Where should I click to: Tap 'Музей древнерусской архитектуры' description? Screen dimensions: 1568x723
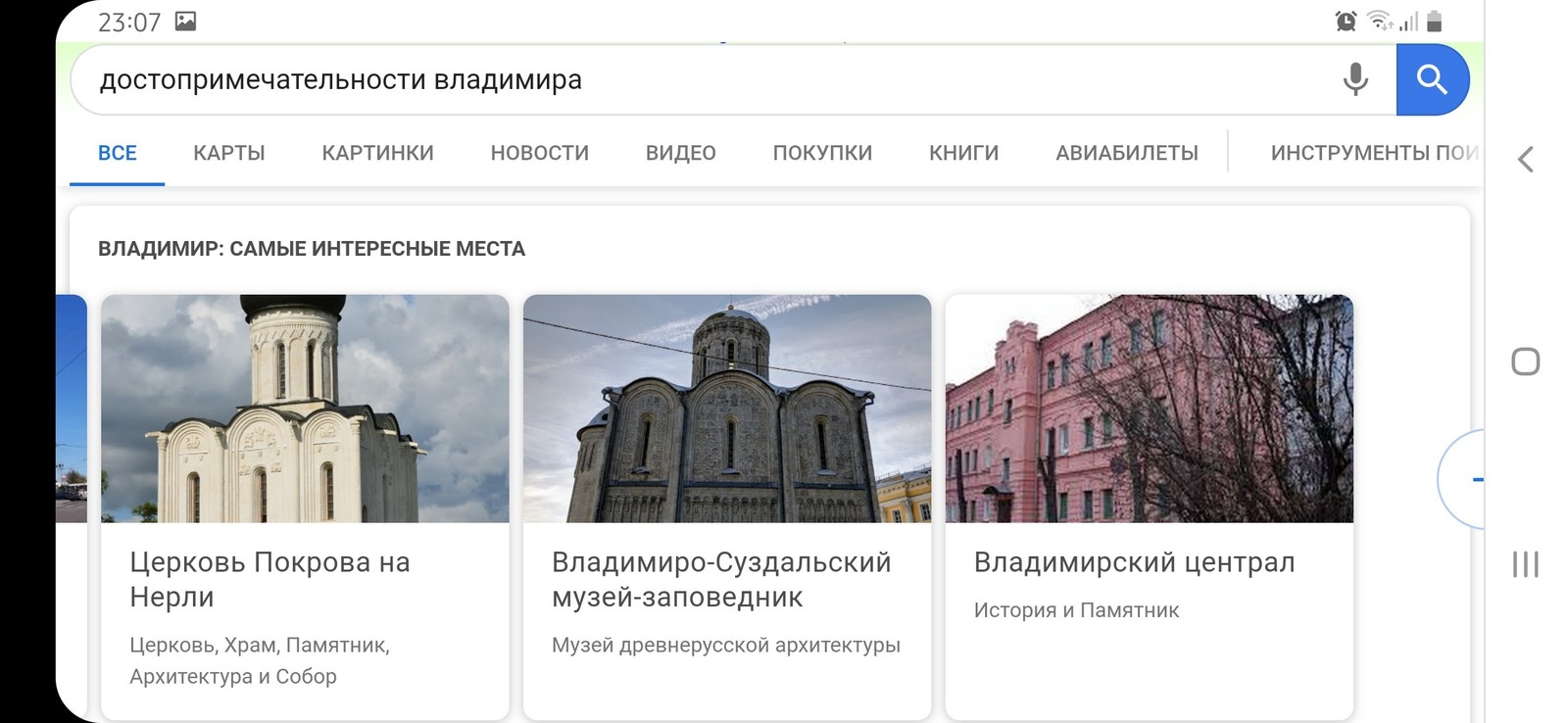point(726,645)
